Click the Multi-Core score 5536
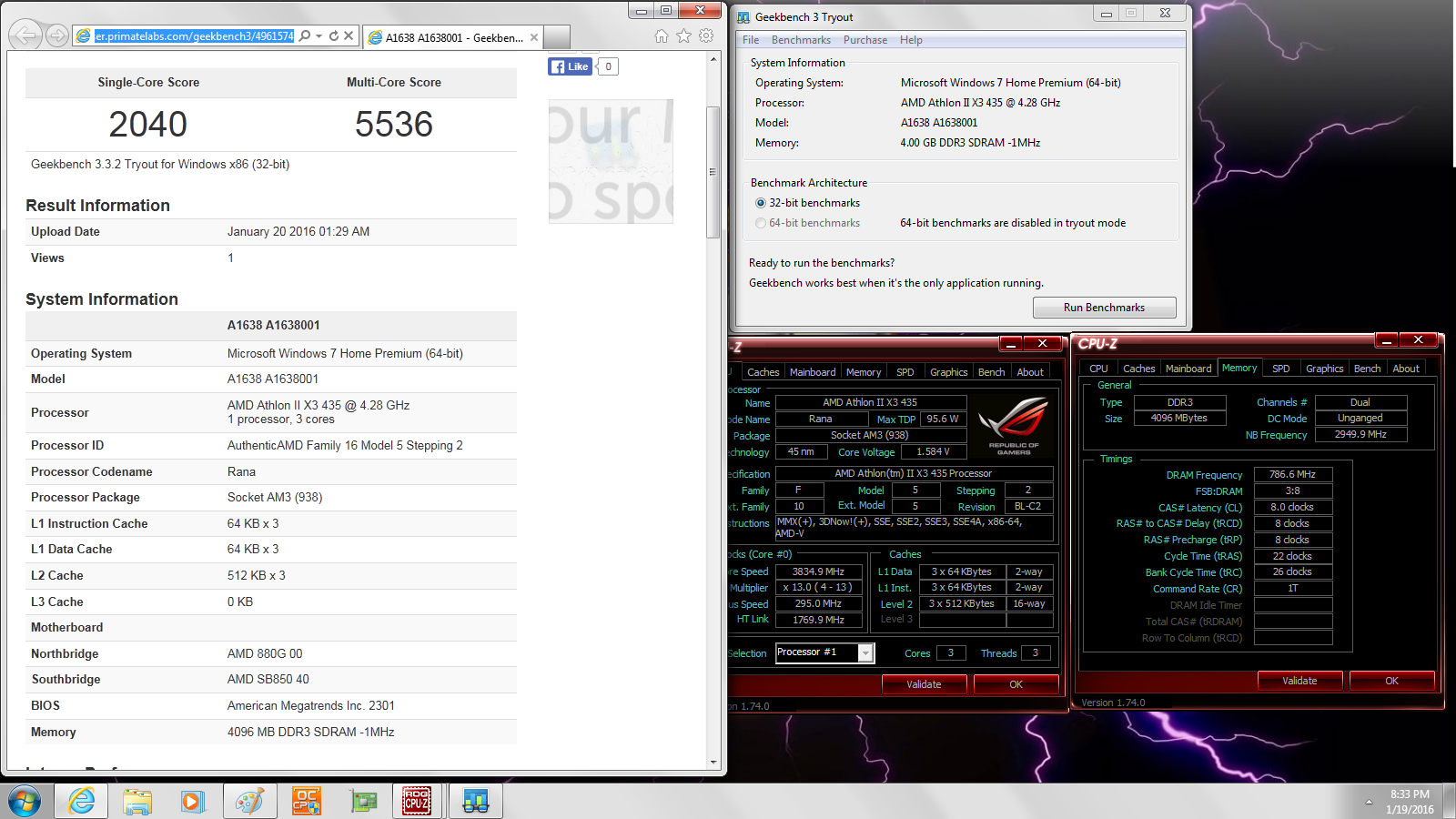The height and width of the screenshot is (819, 1456). [394, 125]
